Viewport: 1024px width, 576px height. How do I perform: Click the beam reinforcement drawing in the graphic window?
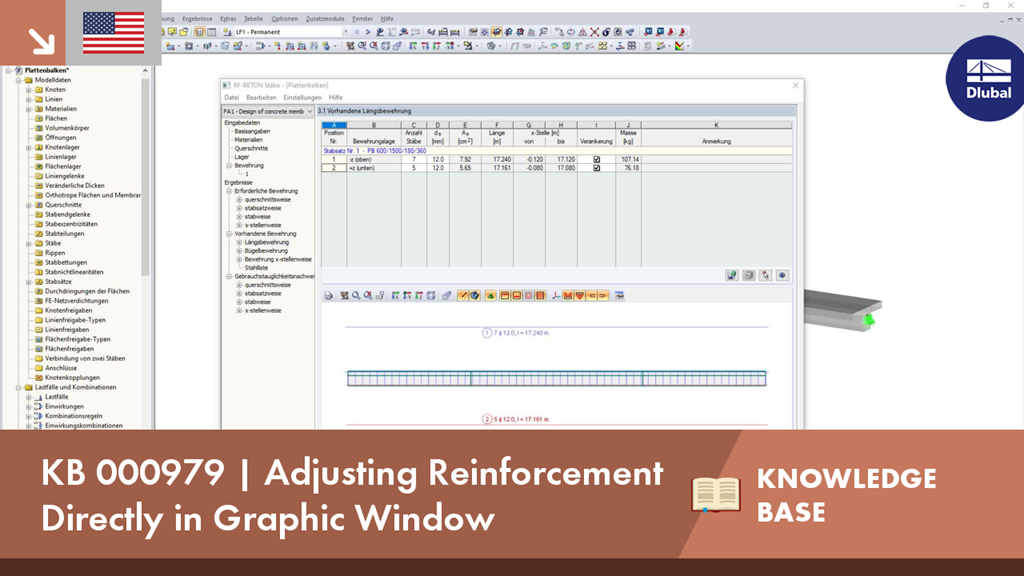(556, 378)
